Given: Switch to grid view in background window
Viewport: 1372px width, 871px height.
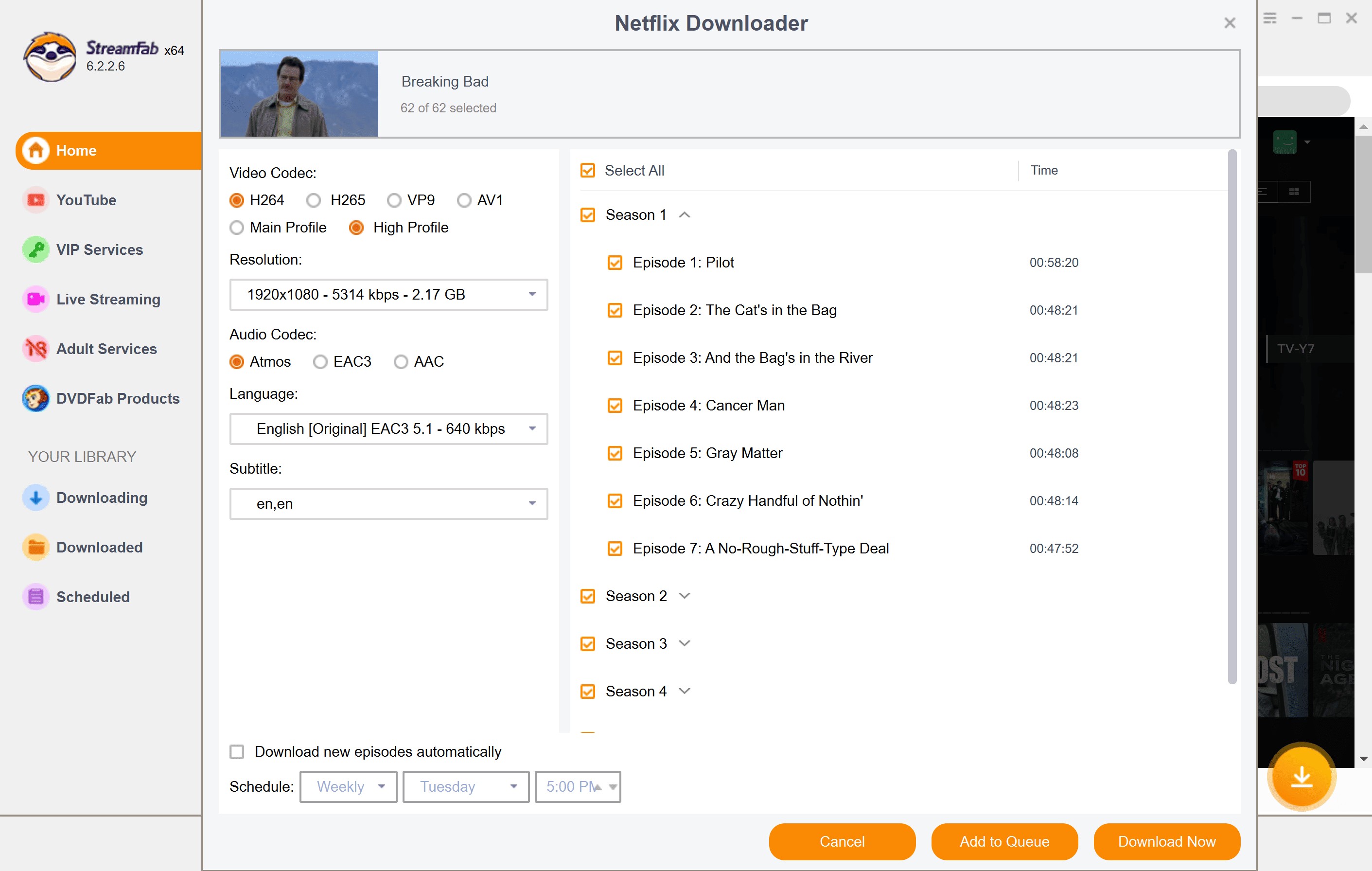Looking at the screenshot, I should click(1294, 192).
